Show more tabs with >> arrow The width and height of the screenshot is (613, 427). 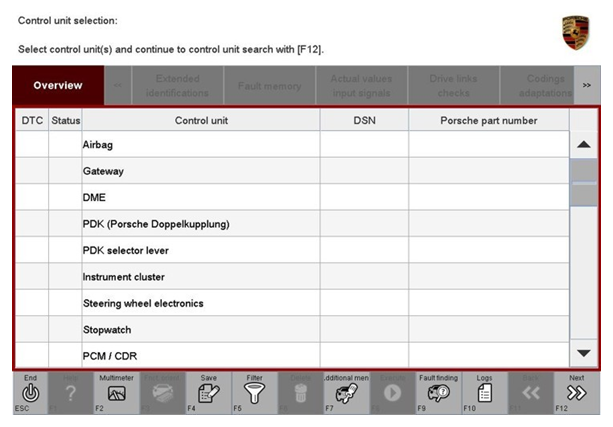coord(585,86)
